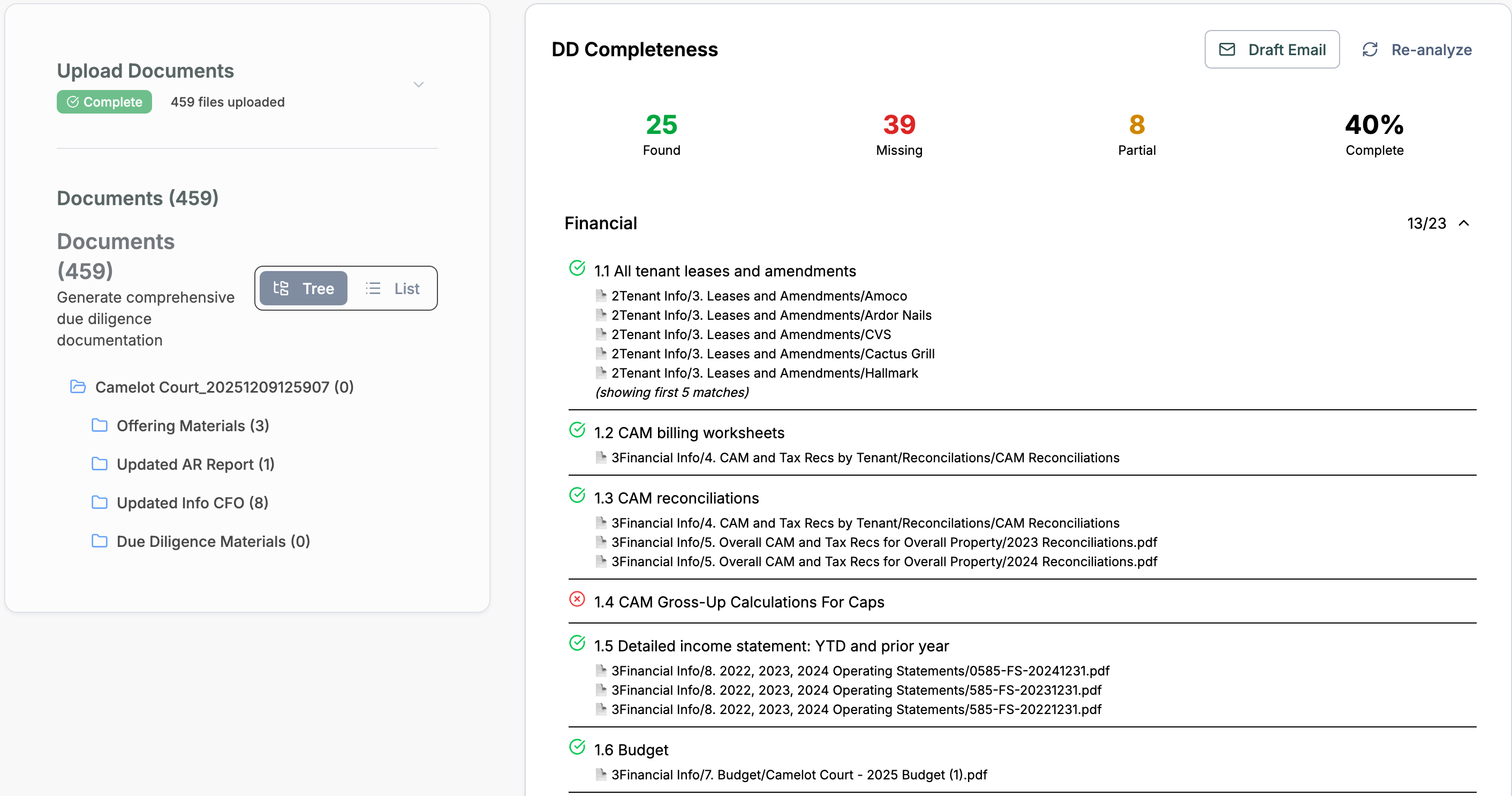Click the open folder icon for Camelot Court
This screenshot has width=1512, height=796.
(x=78, y=386)
